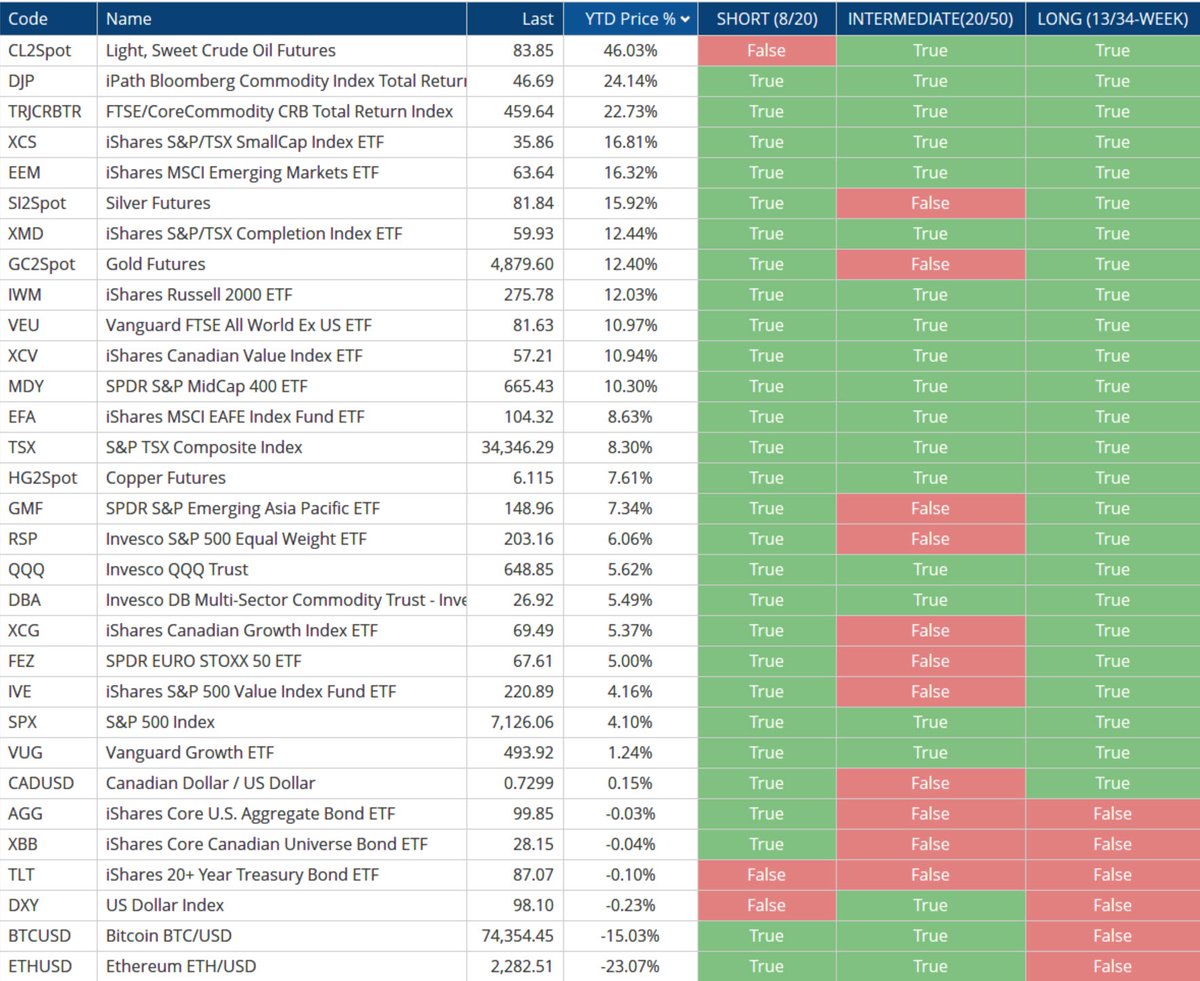The width and height of the screenshot is (1200, 981).
Task: Select the S&P 500 Index name cell
Action: pos(282,721)
